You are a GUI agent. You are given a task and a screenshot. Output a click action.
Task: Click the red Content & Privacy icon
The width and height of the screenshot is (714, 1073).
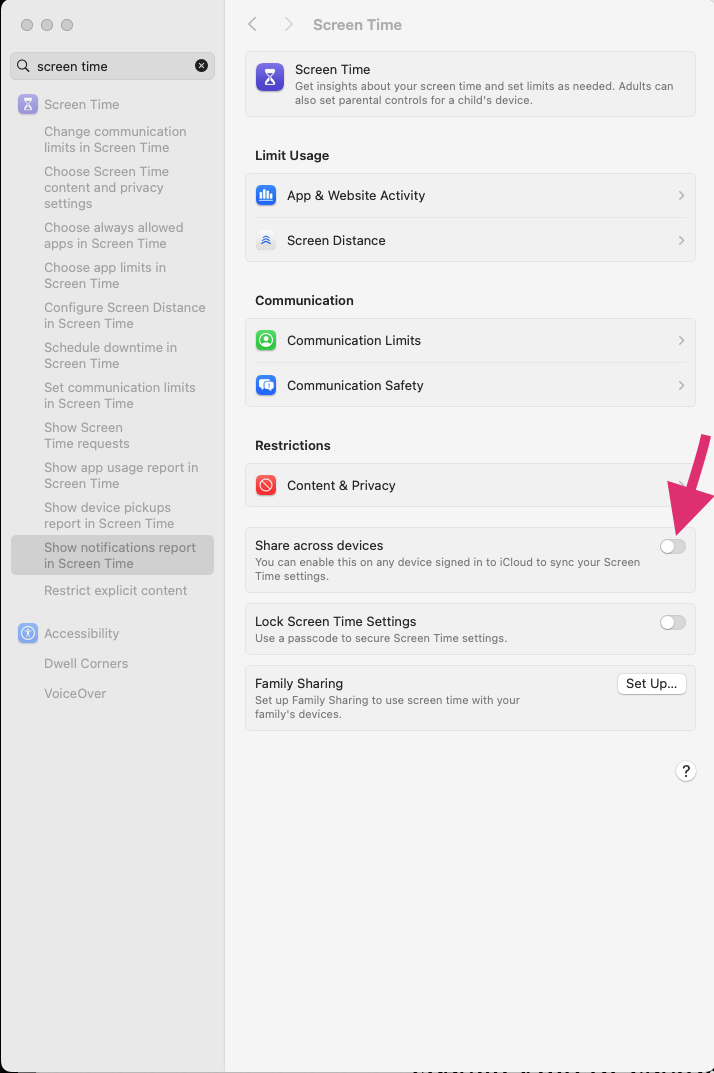(x=266, y=486)
